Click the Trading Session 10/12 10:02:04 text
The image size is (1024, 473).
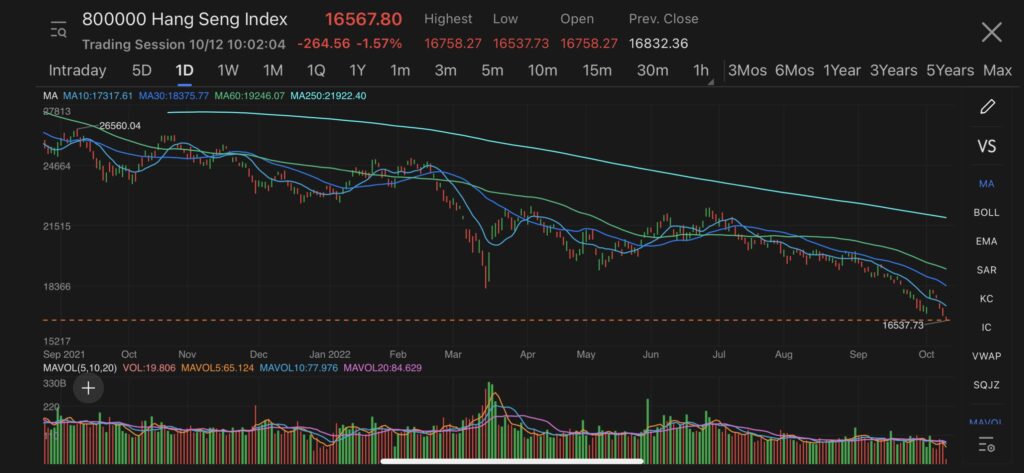click(x=184, y=44)
